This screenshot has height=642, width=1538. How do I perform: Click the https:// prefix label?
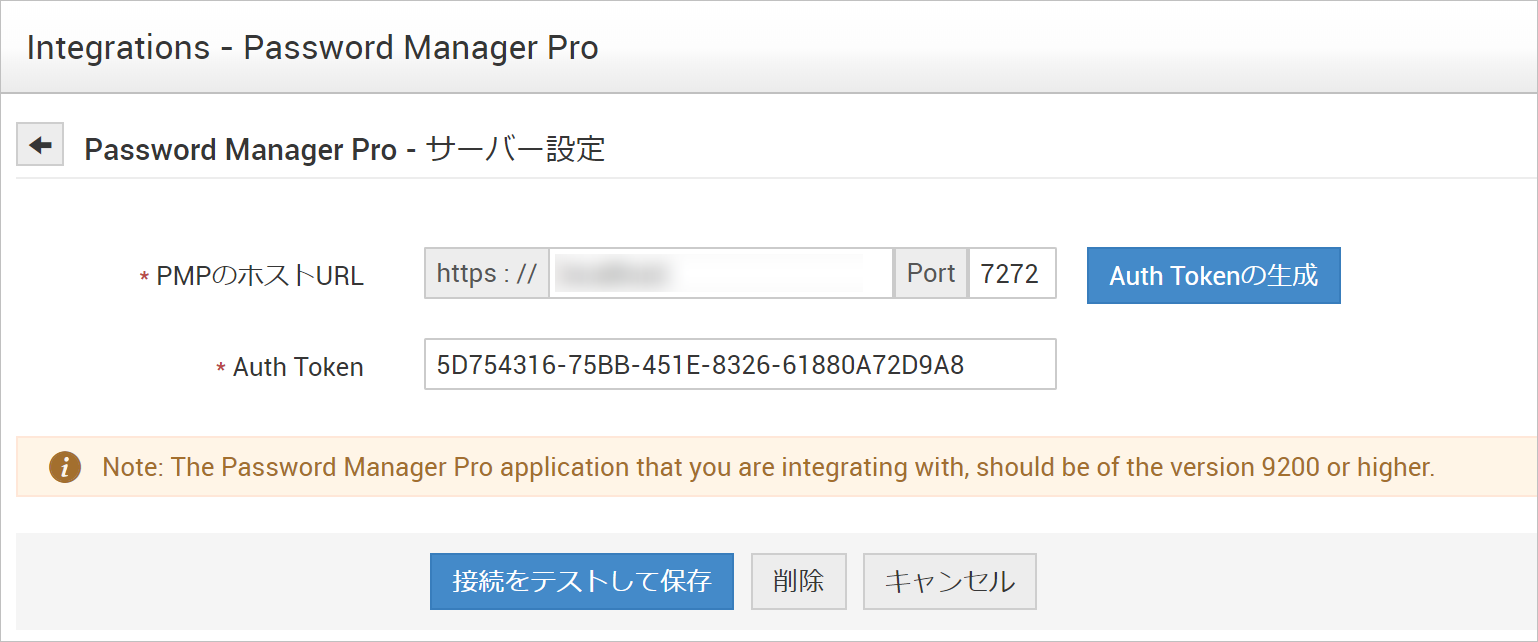pos(487,274)
